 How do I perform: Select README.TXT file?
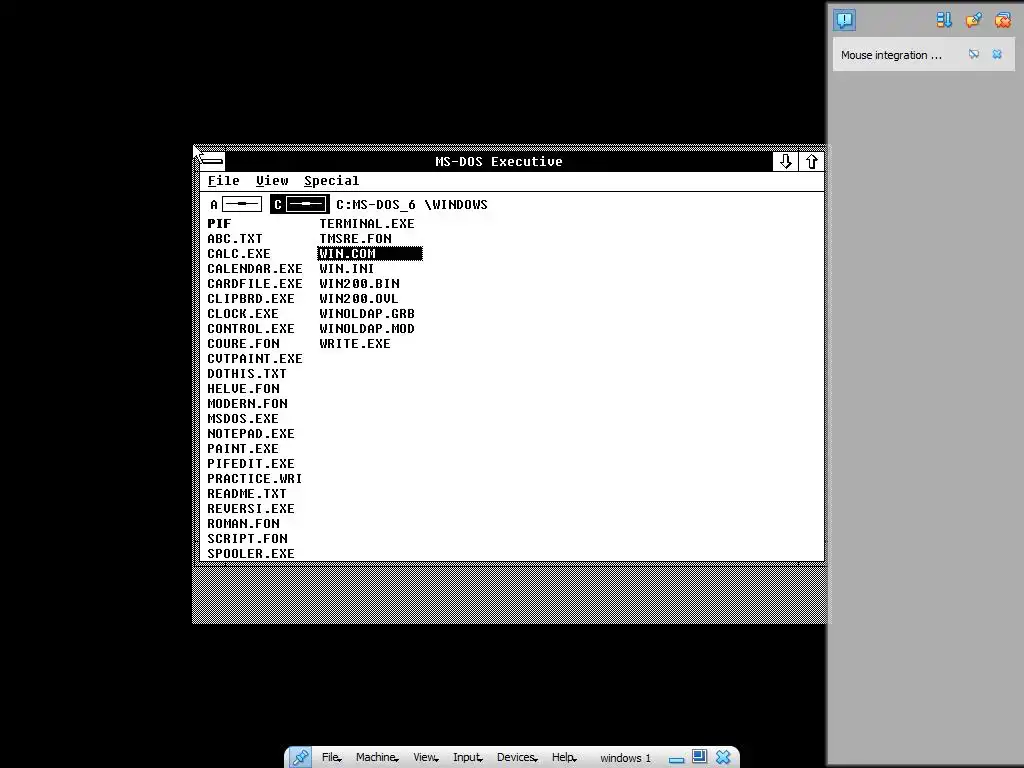[247, 494]
